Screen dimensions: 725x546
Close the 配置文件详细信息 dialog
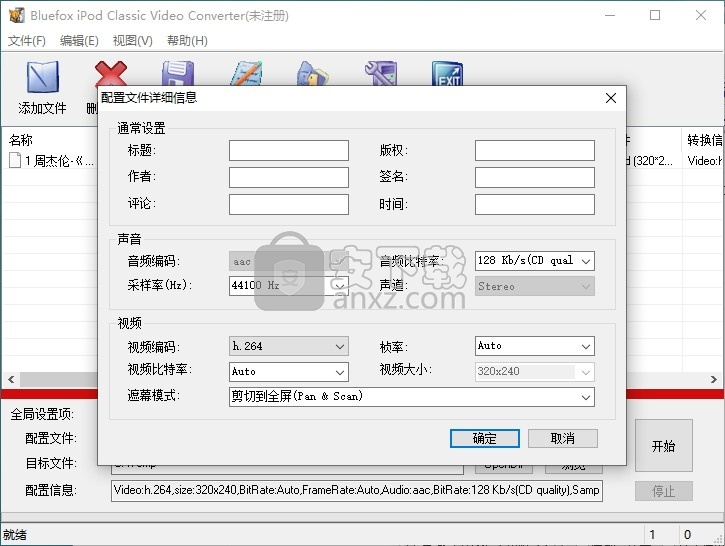point(611,98)
